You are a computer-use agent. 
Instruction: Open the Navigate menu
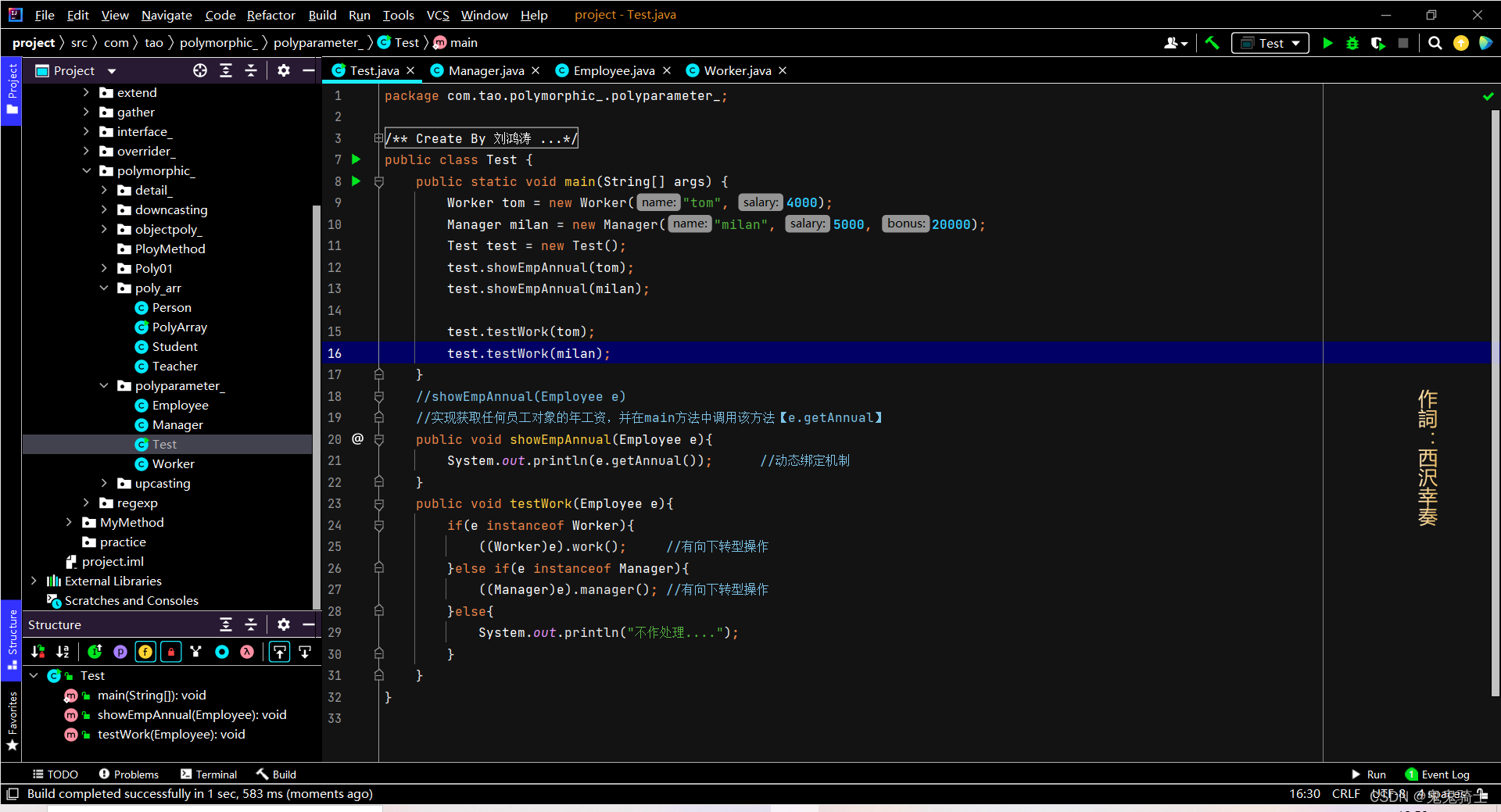(167, 15)
